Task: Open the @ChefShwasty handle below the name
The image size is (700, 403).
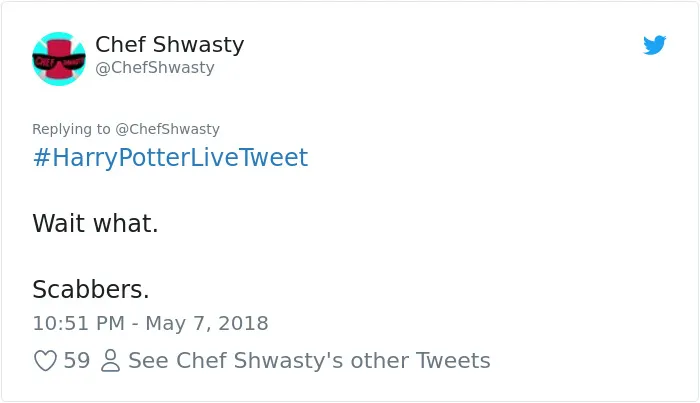Action: pyautogui.click(x=155, y=67)
